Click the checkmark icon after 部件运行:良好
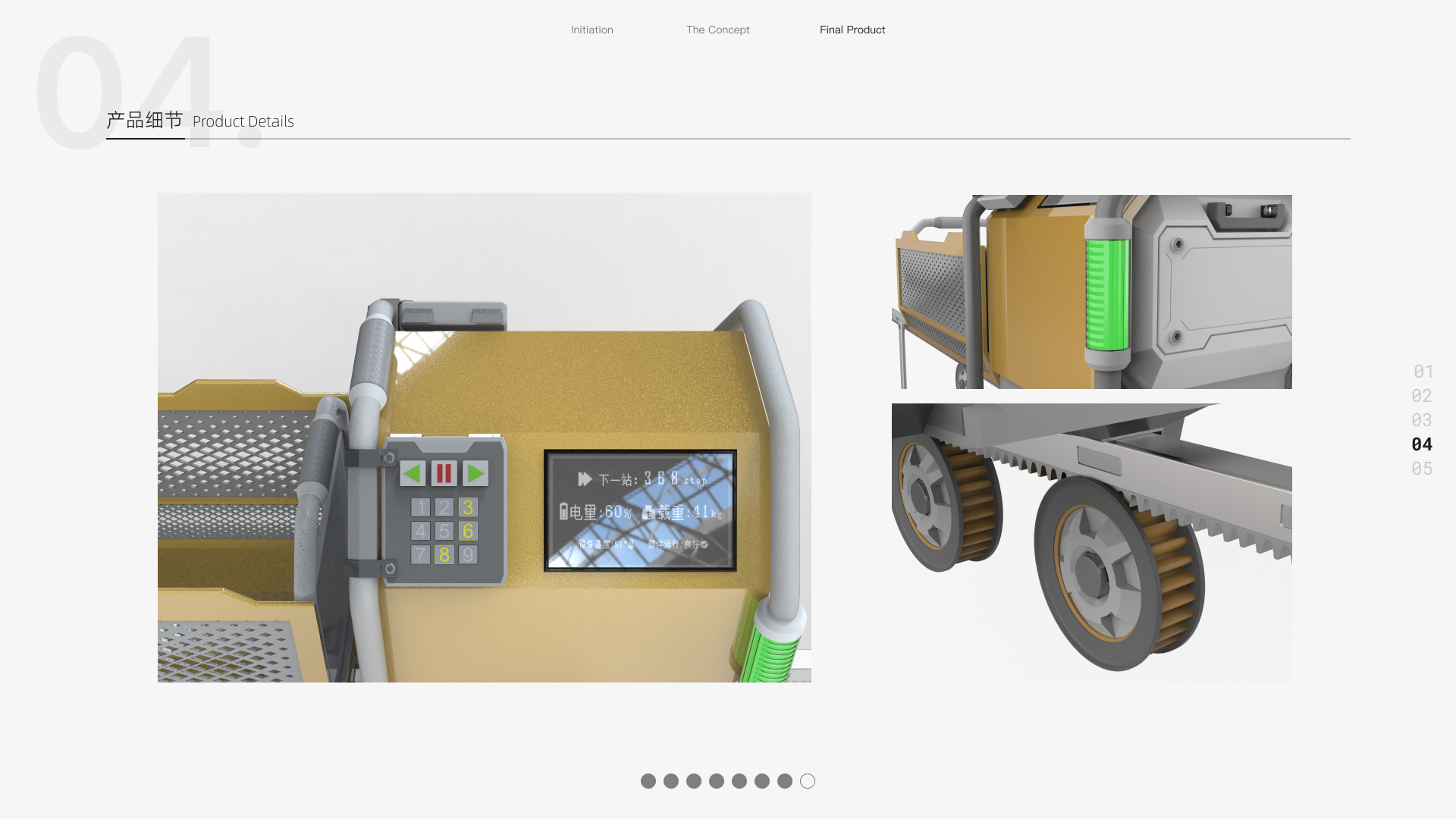This screenshot has height=819, width=1456. click(x=705, y=544)
